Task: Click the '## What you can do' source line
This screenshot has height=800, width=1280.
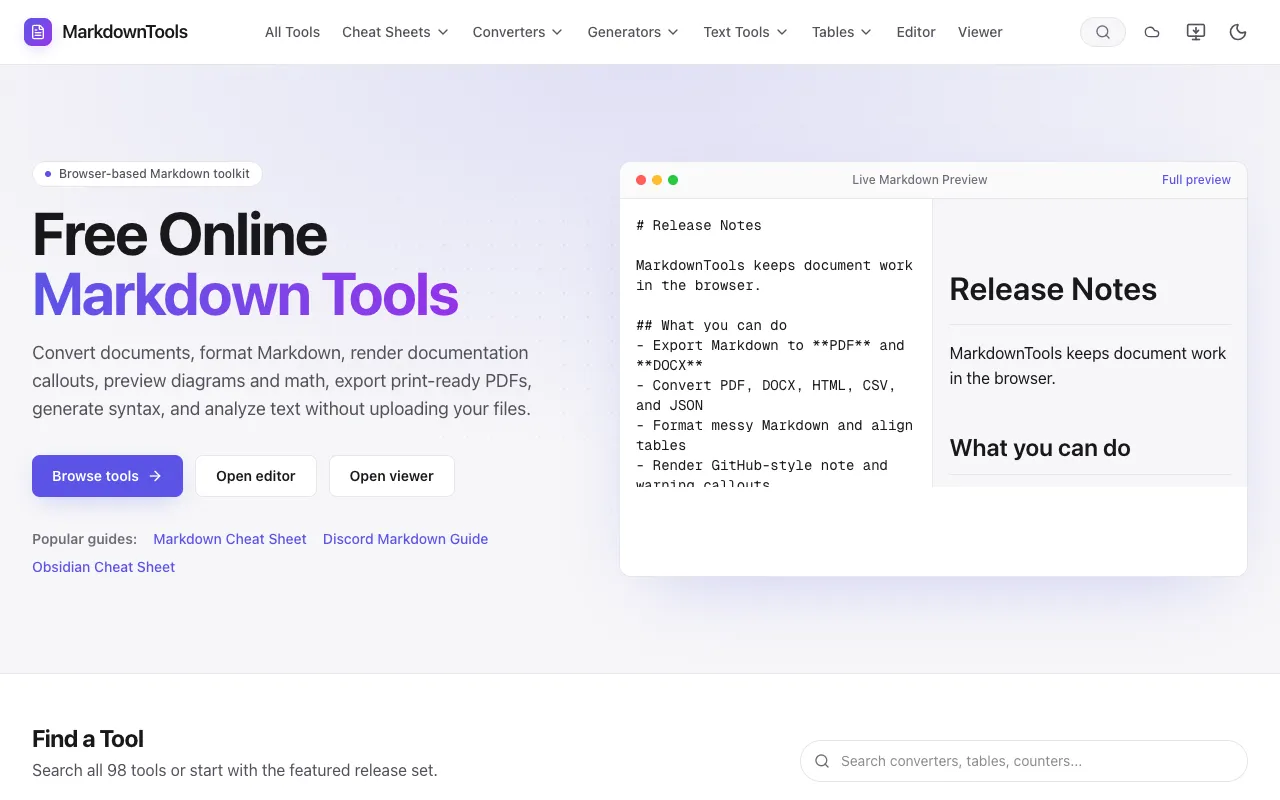Action: (711, 325)
